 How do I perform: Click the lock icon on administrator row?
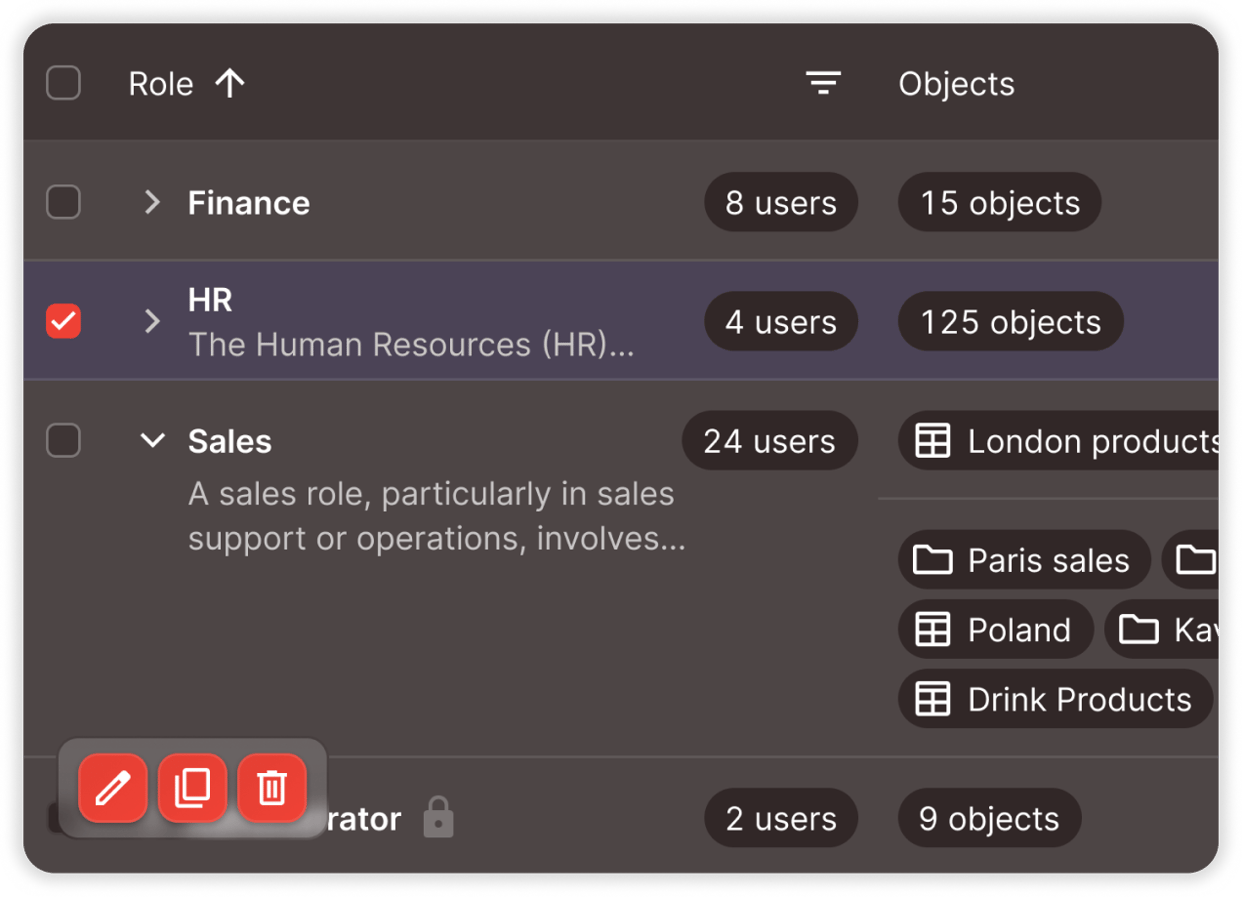point(438,818)
